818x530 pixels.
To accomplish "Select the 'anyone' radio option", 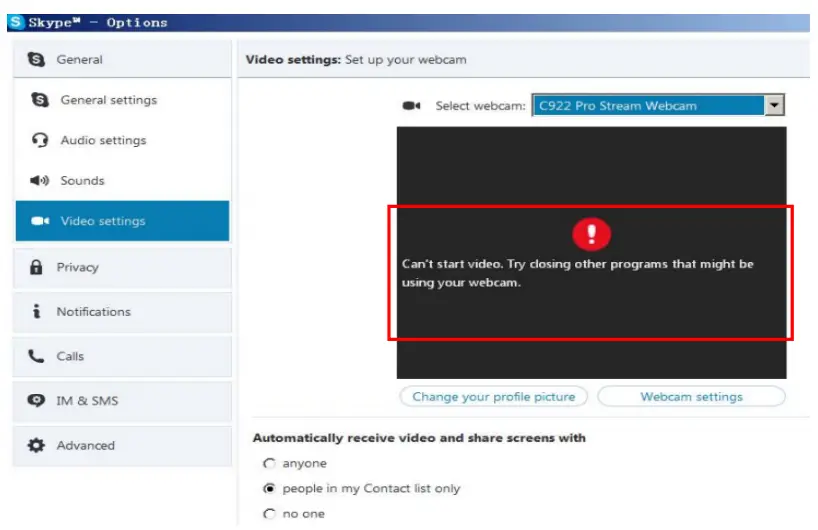I will pyautogui.click(x=269, y=464).
